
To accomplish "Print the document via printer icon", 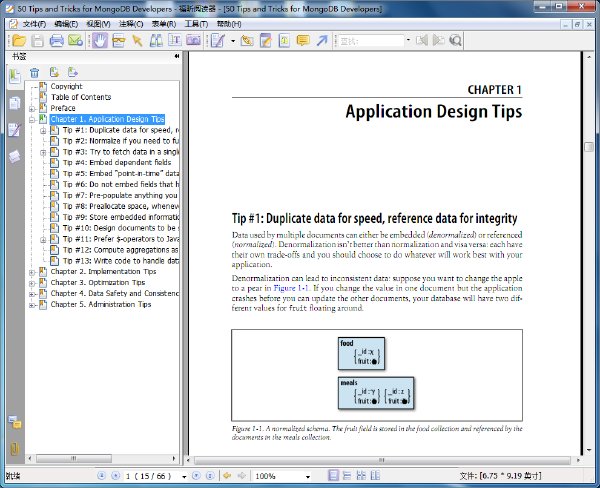I will click(56, 40).
